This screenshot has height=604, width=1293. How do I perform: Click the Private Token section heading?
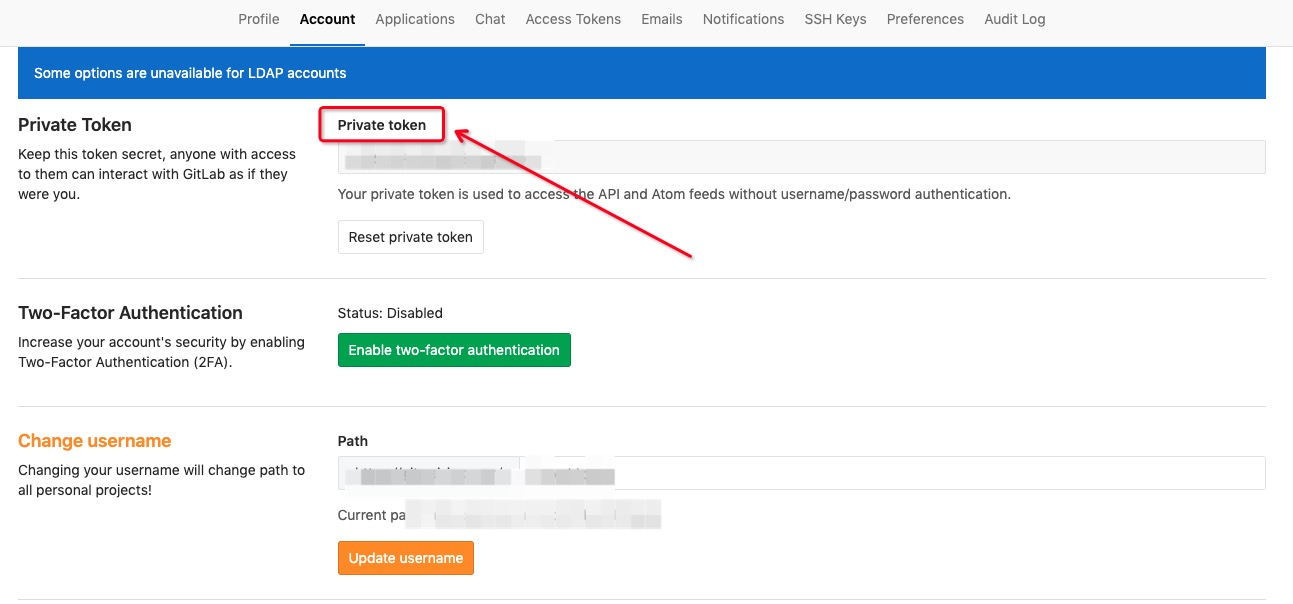tap(75, 125)
